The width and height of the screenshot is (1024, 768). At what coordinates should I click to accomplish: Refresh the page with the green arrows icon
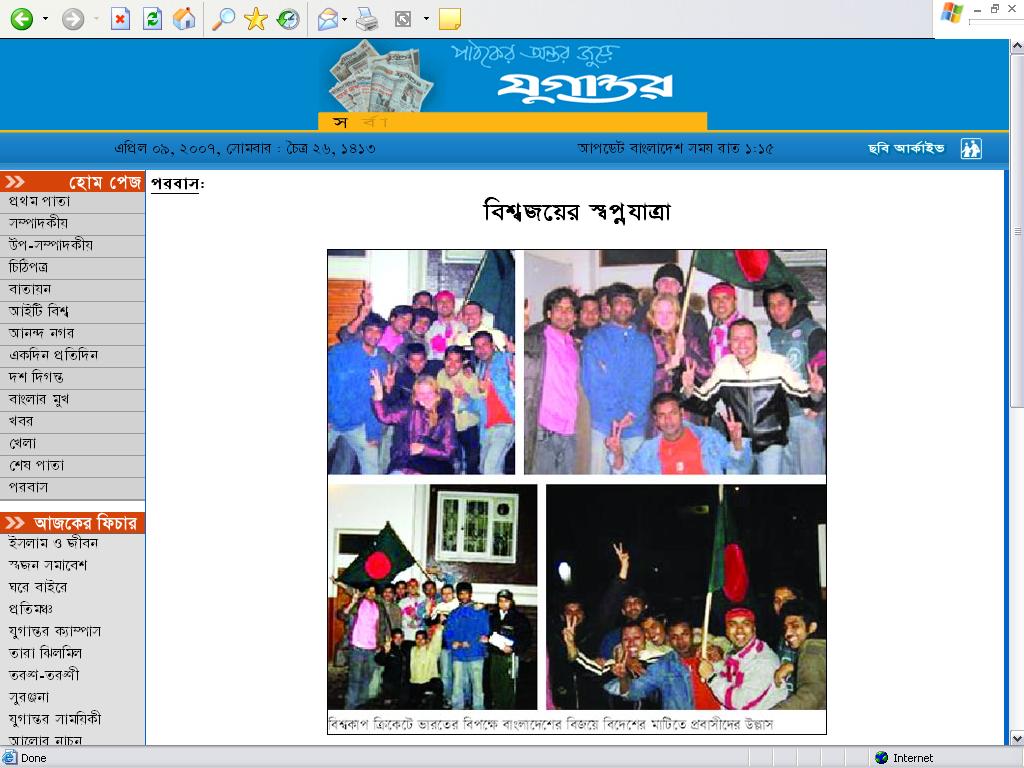(x=152, y=19)
